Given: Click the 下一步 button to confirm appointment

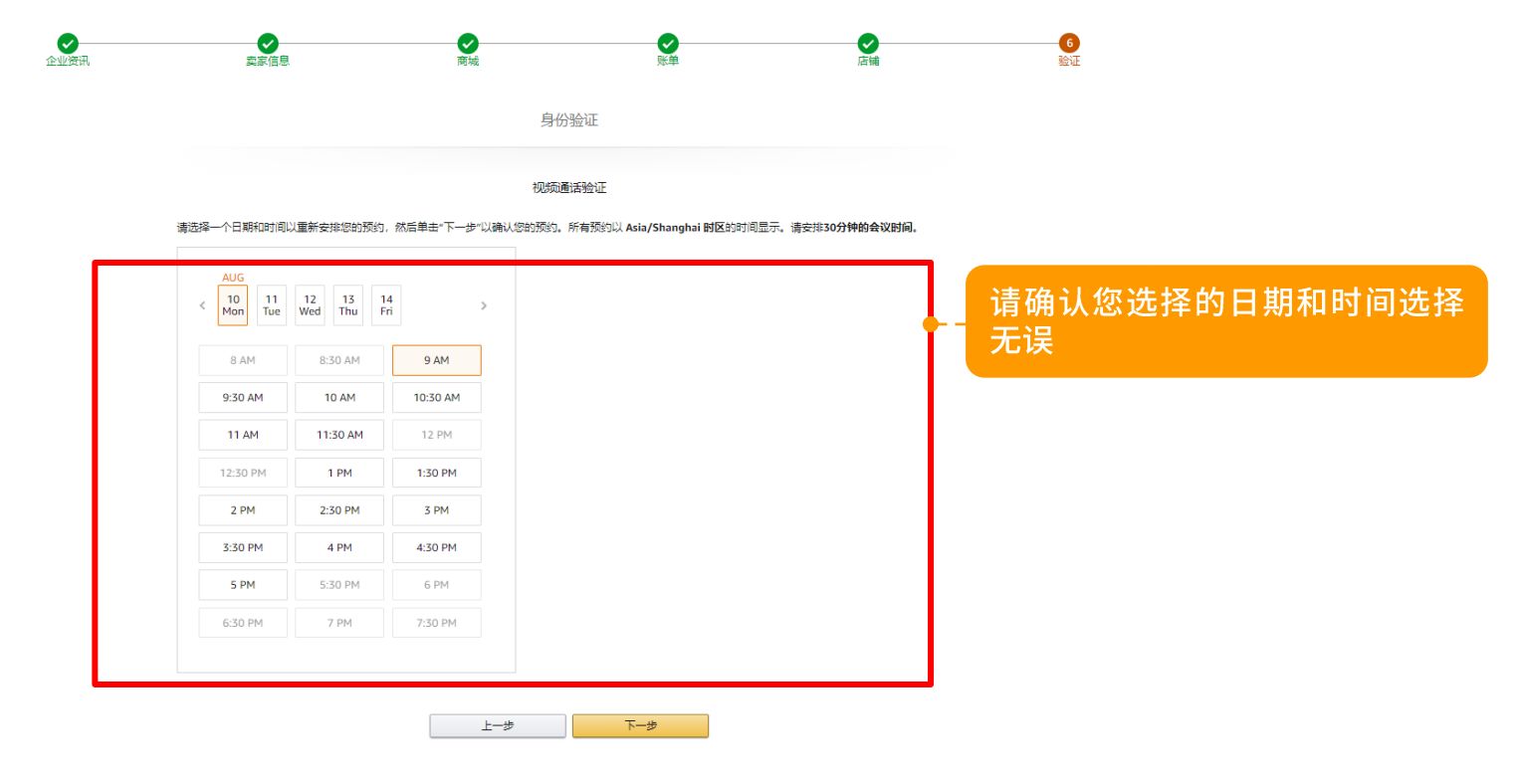Looking at the screenshot, I should 640,725.
